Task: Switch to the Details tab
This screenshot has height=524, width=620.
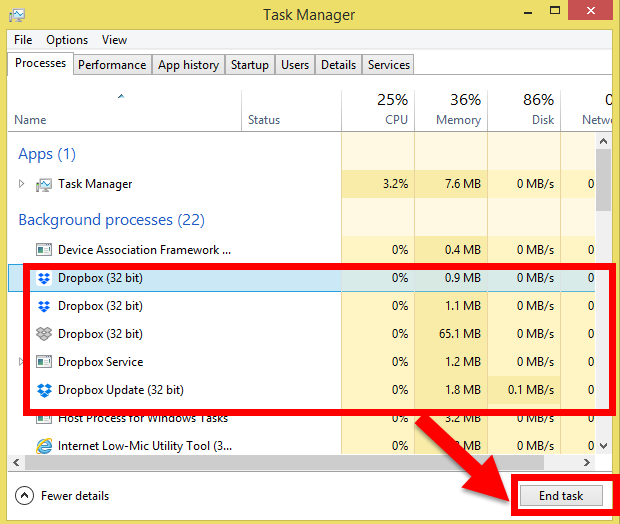Action: click(338, 65)
